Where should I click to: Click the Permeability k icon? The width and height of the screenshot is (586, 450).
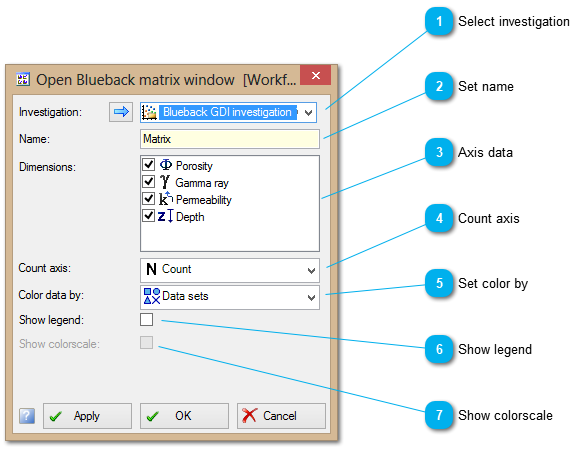tap(166, 198)
